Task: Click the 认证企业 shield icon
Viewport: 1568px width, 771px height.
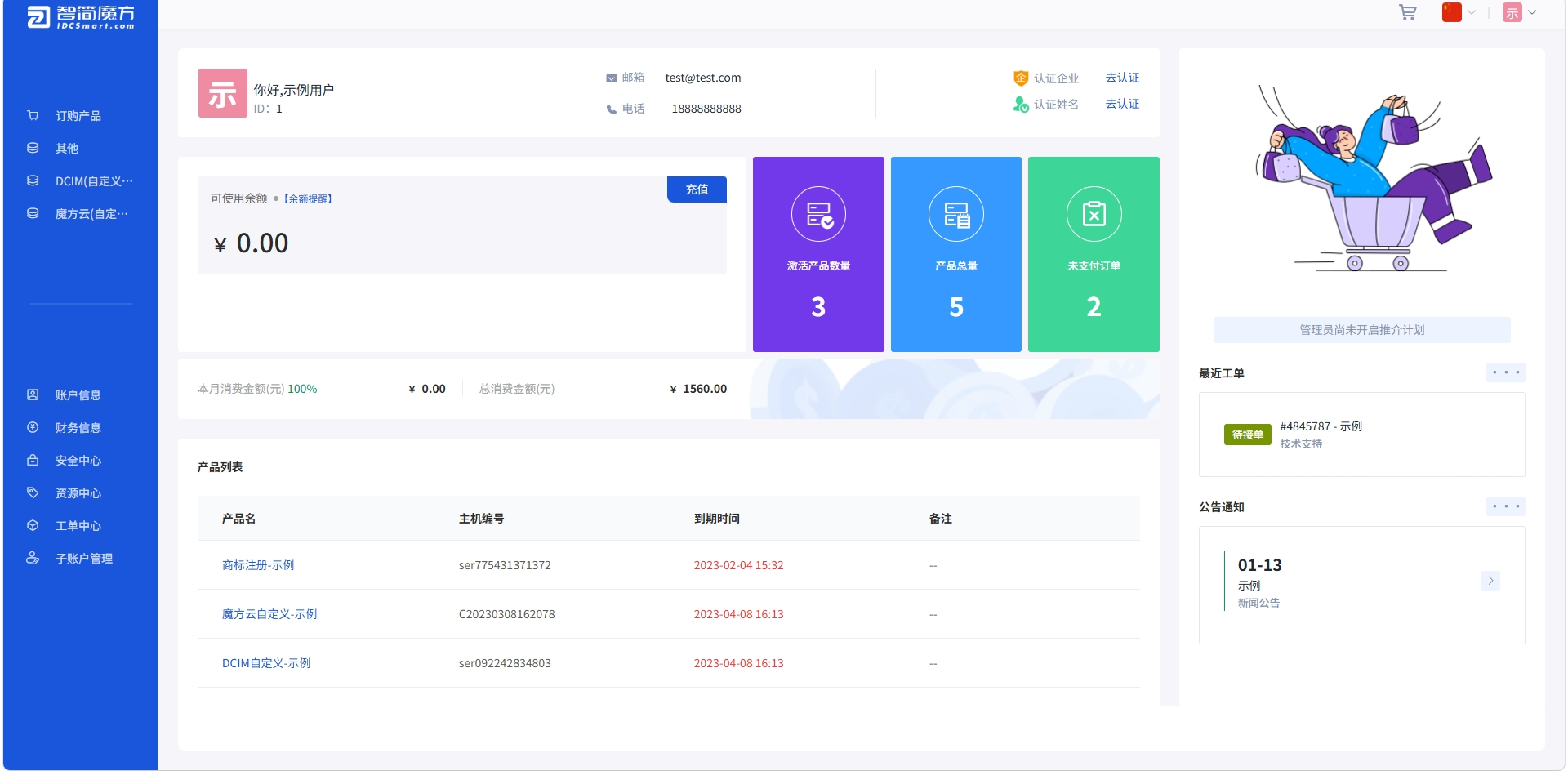Action: pos(1021,78)
